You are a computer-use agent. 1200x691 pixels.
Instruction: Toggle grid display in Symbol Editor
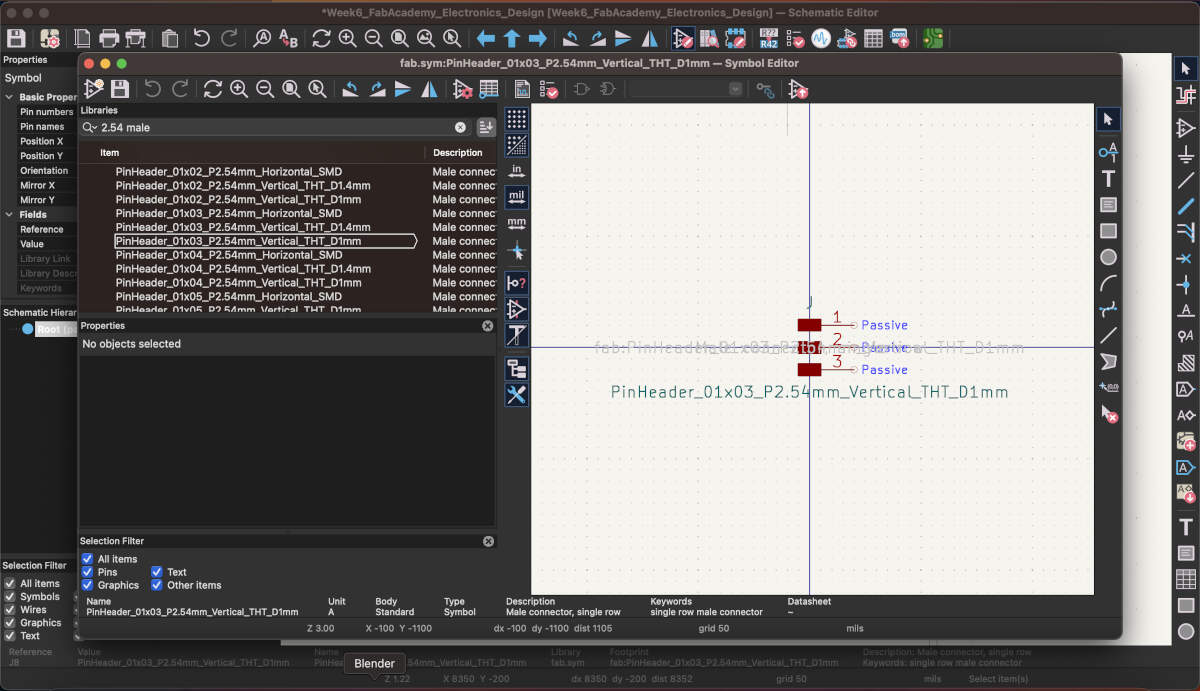pyautogui.click(x=517, y=119)
